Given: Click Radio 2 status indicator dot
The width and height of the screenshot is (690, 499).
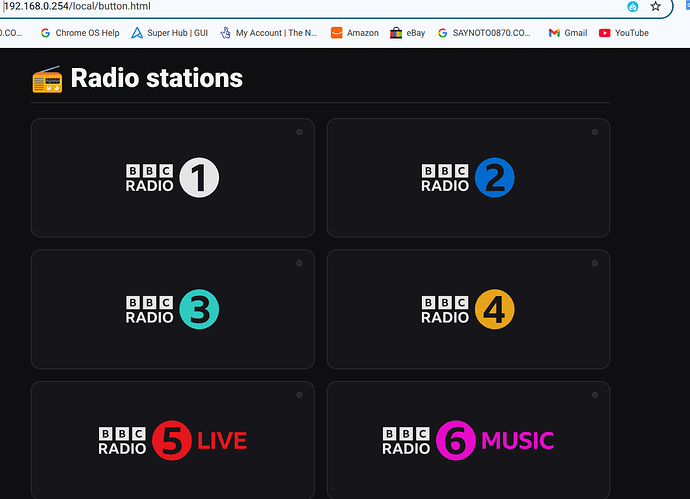Looking at the screenshot, I should [x=595, y=132].
